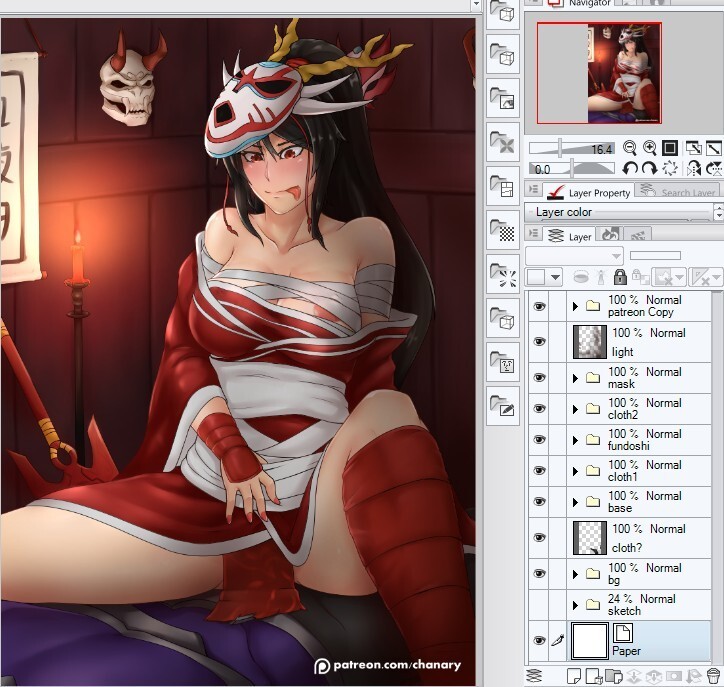
Task: Click the Fit to Screen toggle icon
Action: tap(694, 148)
